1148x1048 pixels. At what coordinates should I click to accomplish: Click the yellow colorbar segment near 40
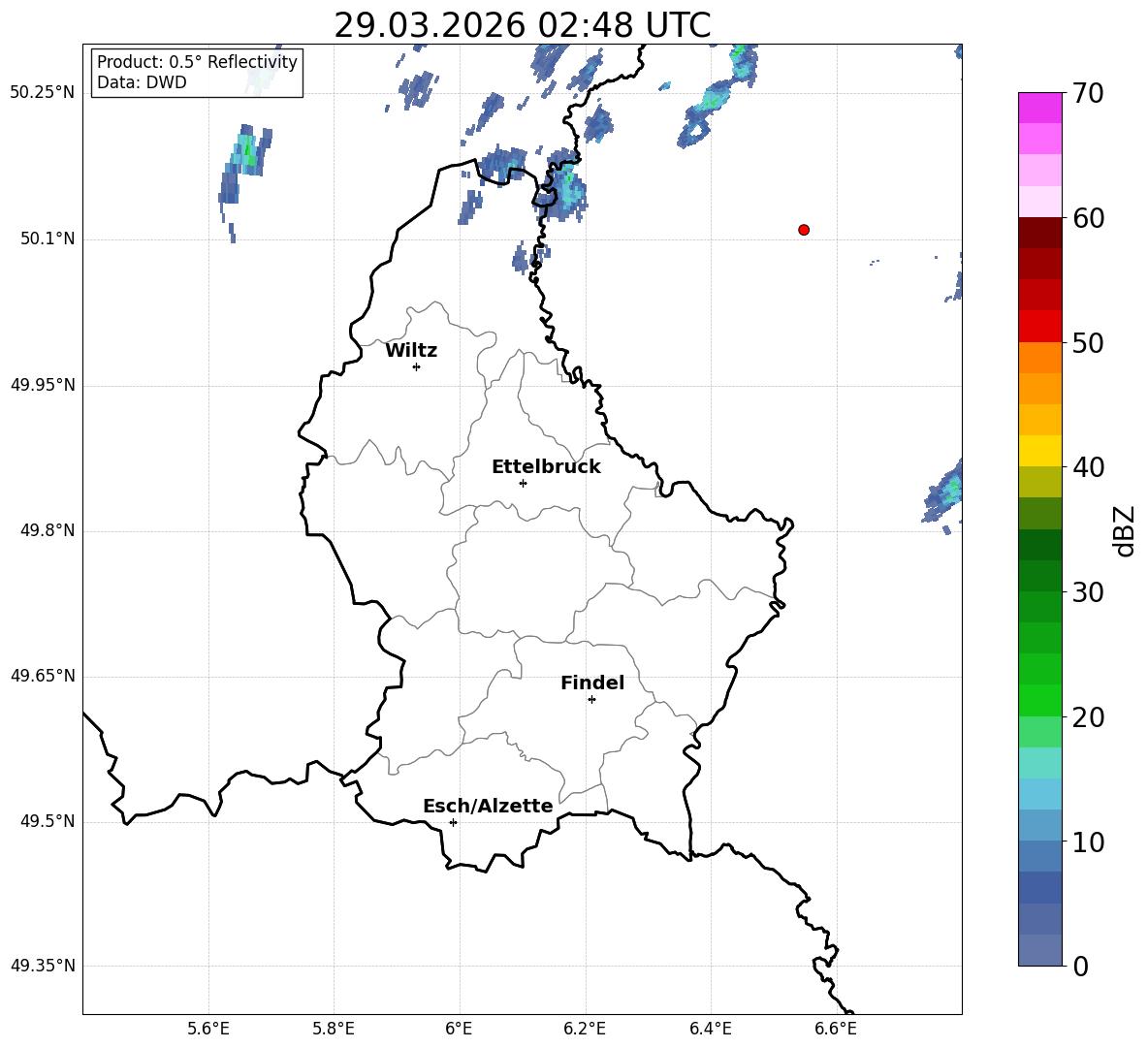(1040, 451)
